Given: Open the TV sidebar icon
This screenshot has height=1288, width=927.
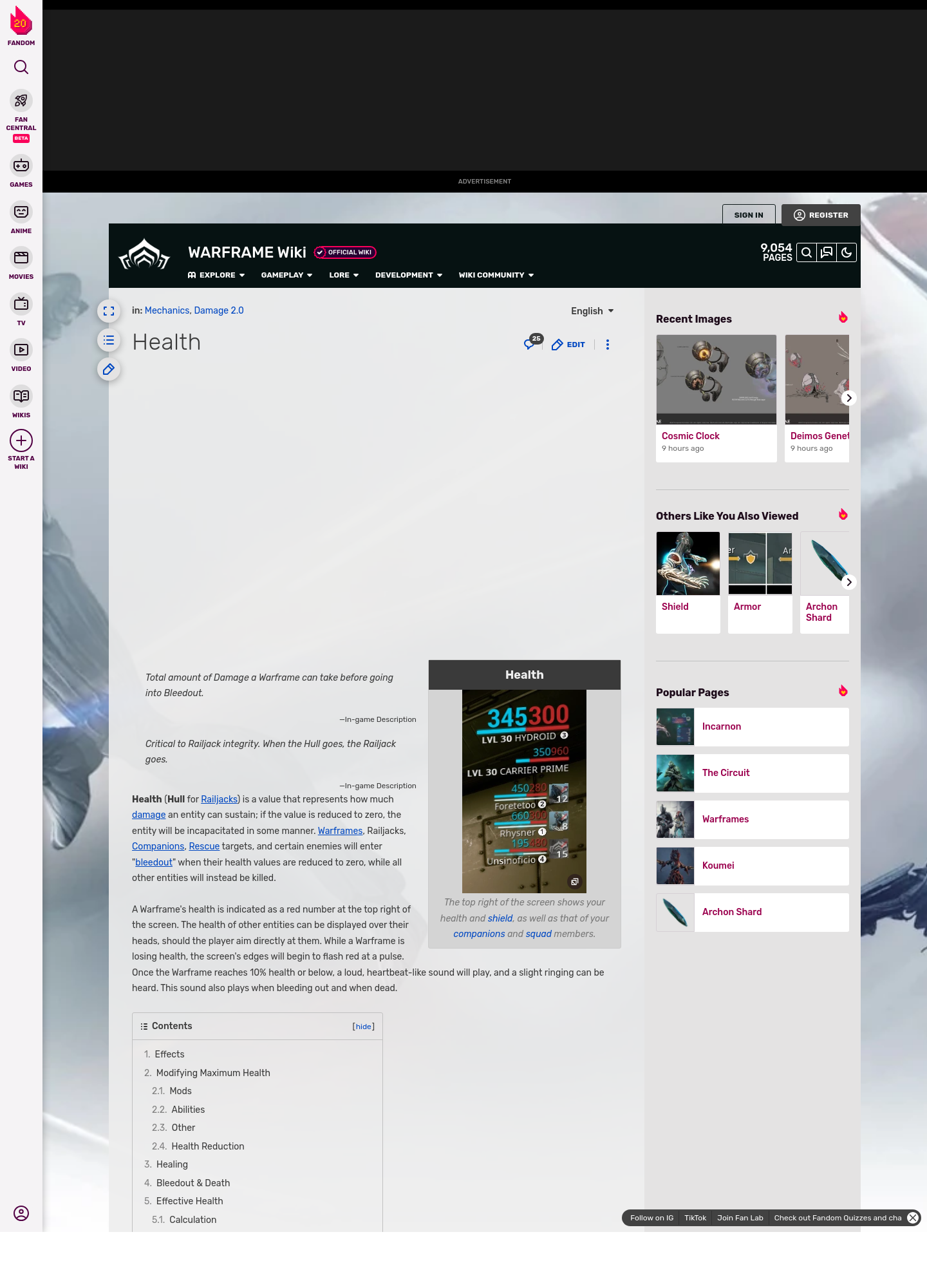Looking at the screenshot, I should [21, 304].
